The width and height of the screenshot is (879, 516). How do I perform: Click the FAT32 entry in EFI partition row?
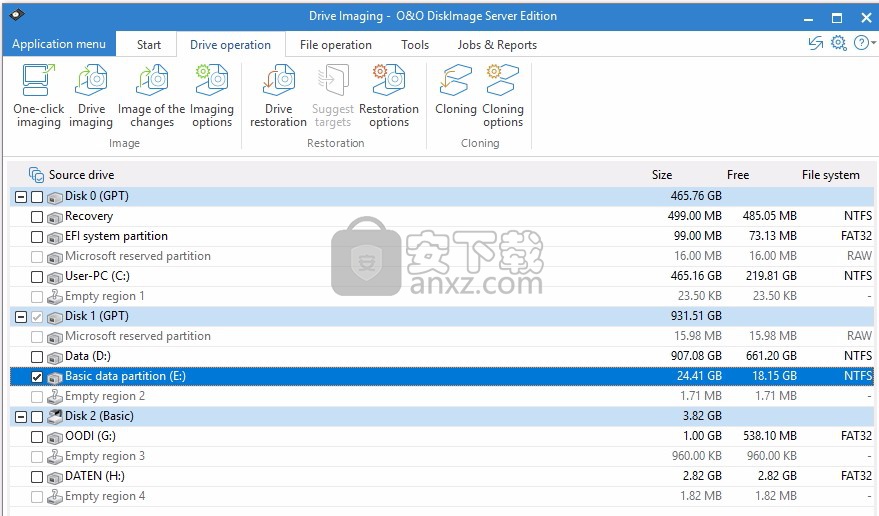click(856, 236)
